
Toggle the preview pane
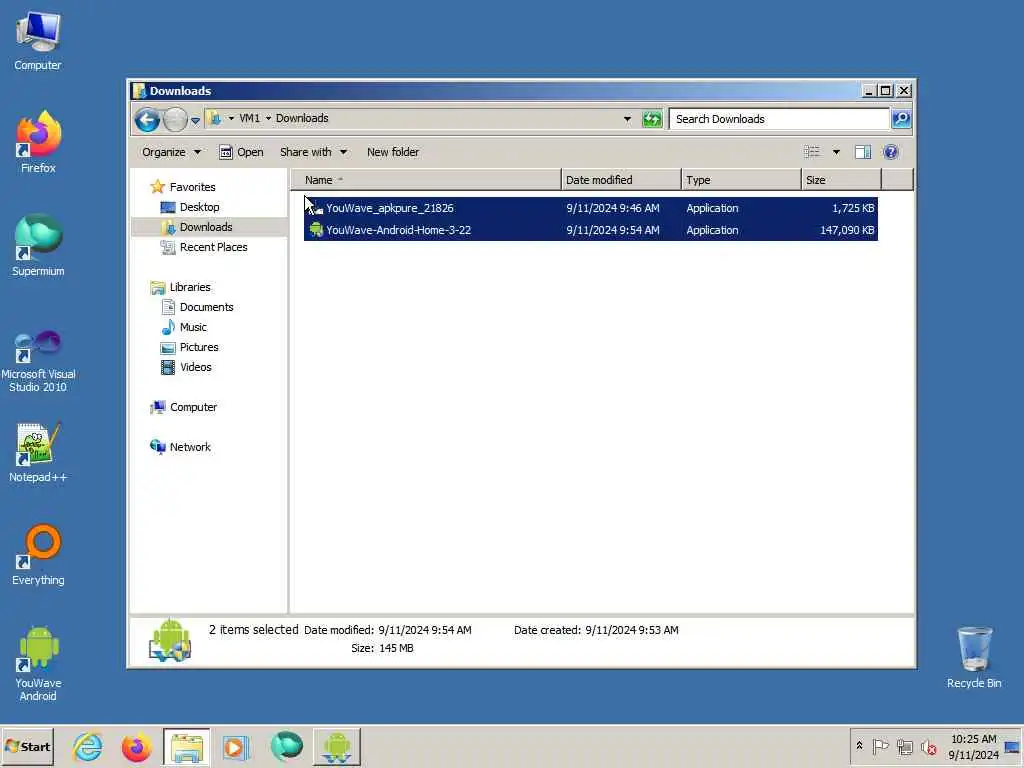coord(863,152)
